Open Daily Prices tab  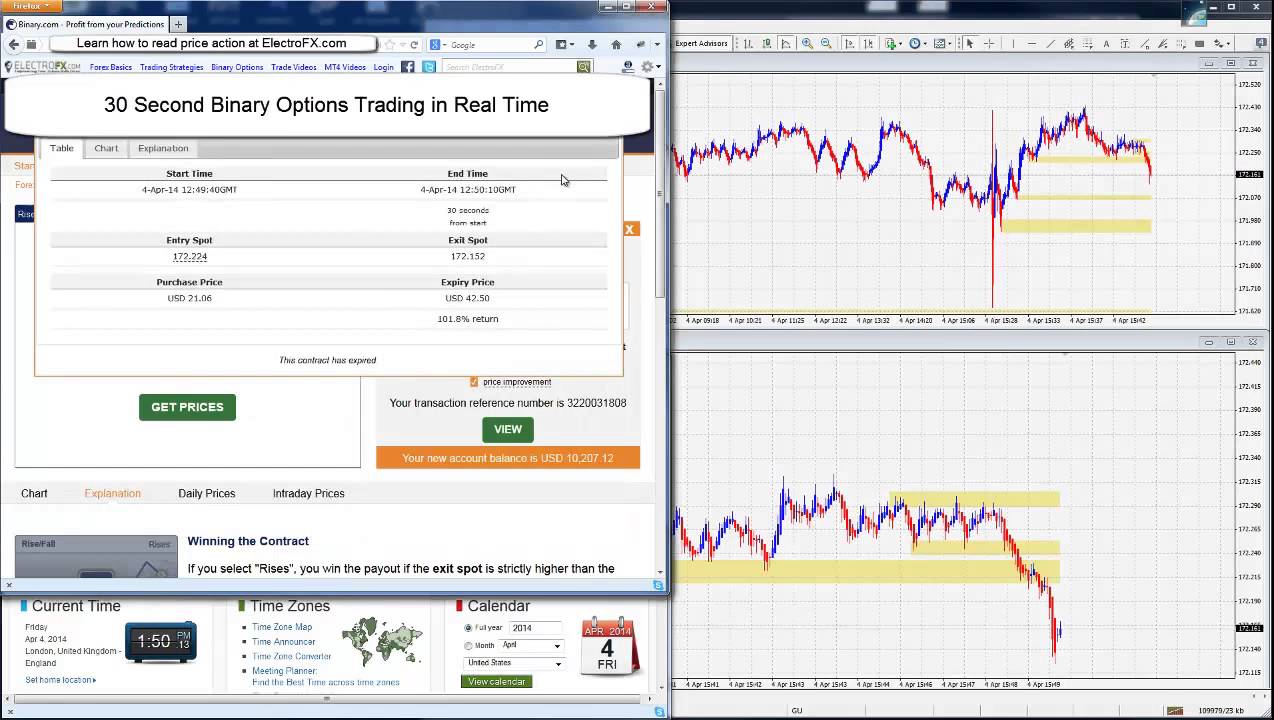click(207, 493)
